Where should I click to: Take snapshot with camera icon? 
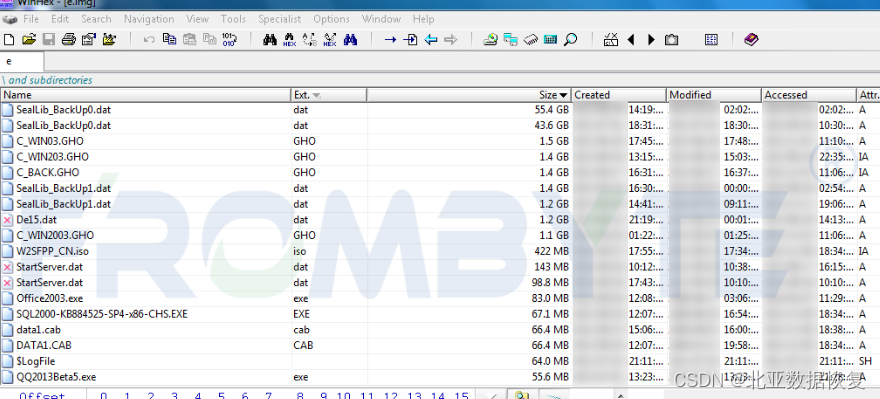pyautogui.click(x=671, y=40)
